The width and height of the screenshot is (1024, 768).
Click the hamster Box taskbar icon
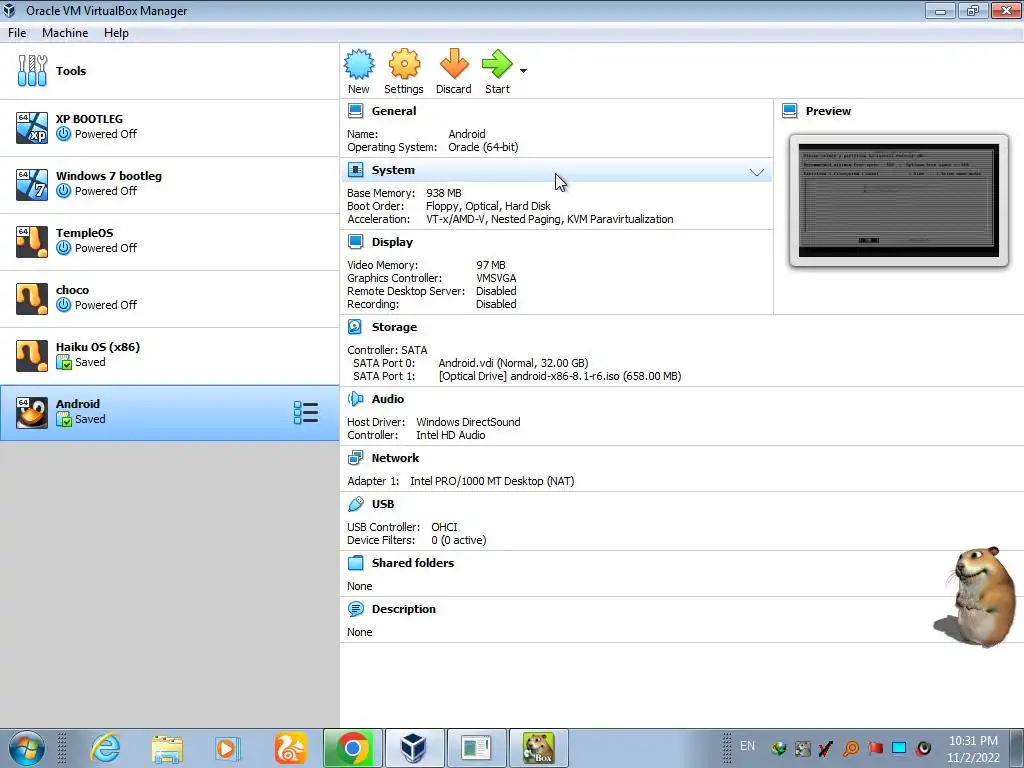(538, 748)
